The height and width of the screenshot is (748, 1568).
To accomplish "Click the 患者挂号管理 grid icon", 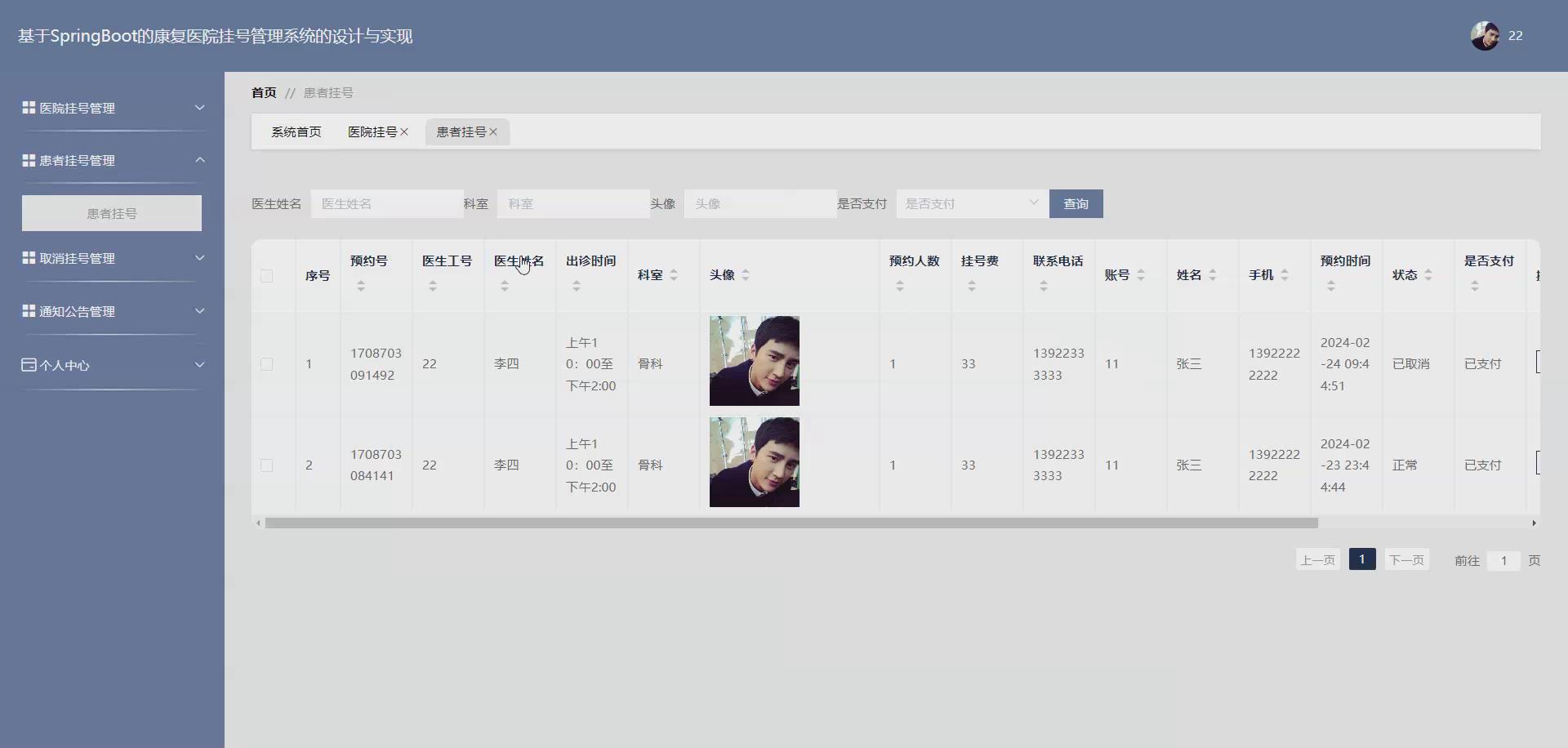I will coord(29,160).
